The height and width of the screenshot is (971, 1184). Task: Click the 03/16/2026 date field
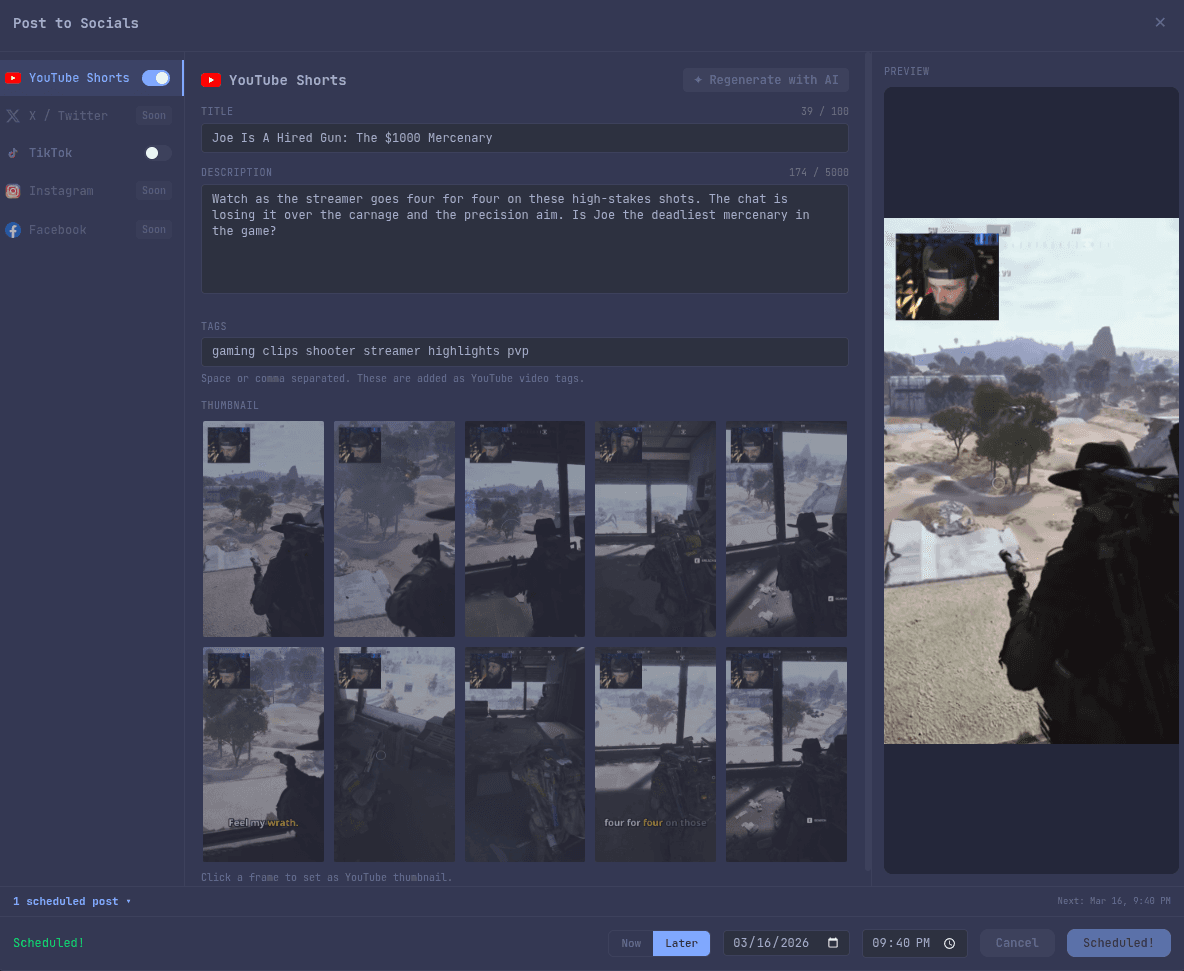pos(786,943)
